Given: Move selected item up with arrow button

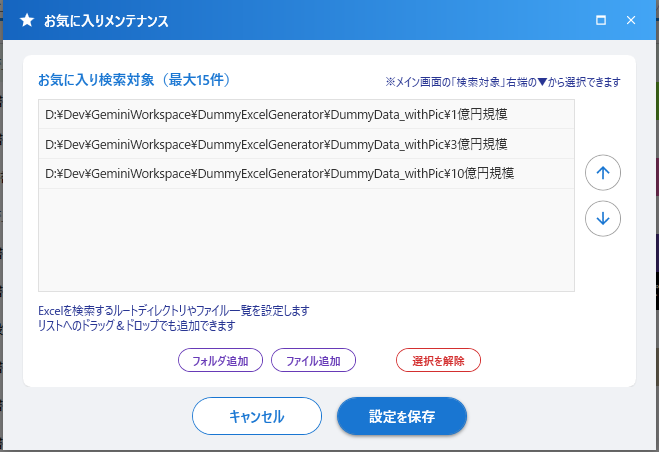Looking at the screenshot, I should point(603,173).
